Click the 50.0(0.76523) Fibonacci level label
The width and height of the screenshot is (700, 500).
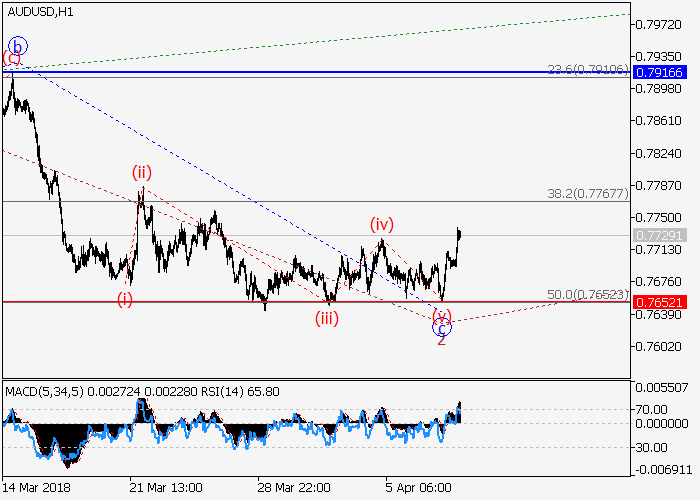(588, 295)
